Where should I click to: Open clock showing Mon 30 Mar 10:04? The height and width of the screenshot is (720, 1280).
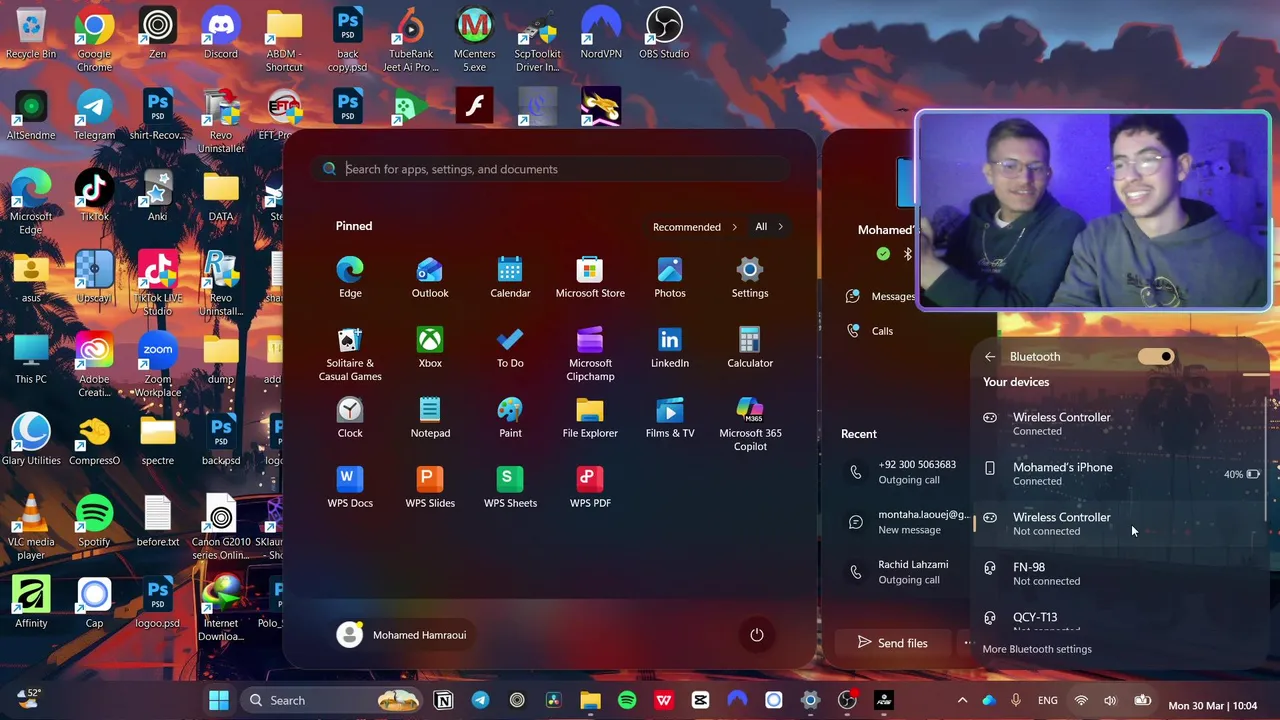1215,705
